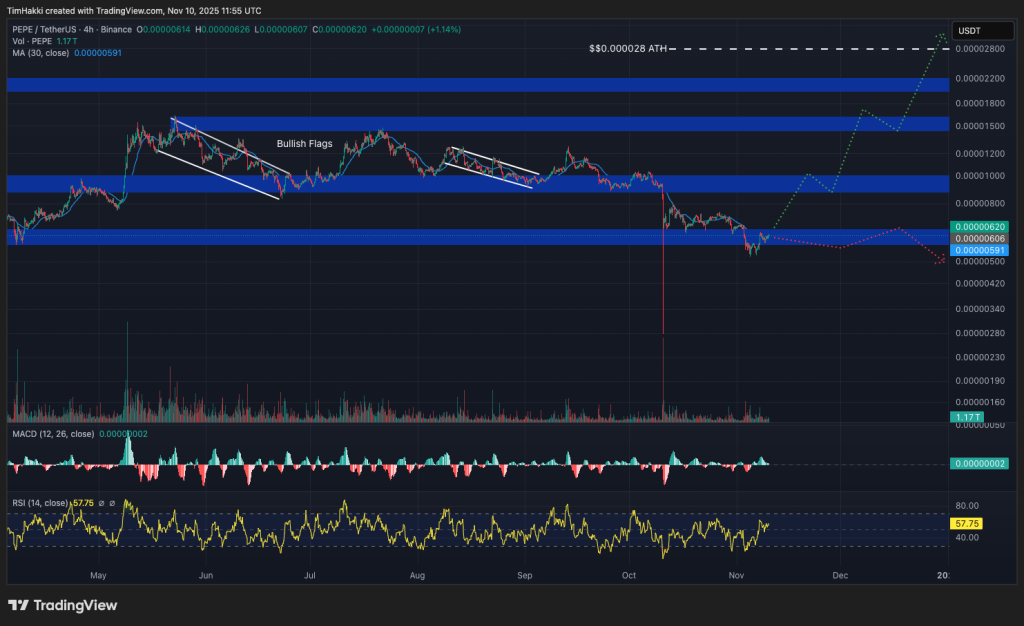Click the first RSI crossed-circle icon
1024x626 pixels.
point(100,502)
